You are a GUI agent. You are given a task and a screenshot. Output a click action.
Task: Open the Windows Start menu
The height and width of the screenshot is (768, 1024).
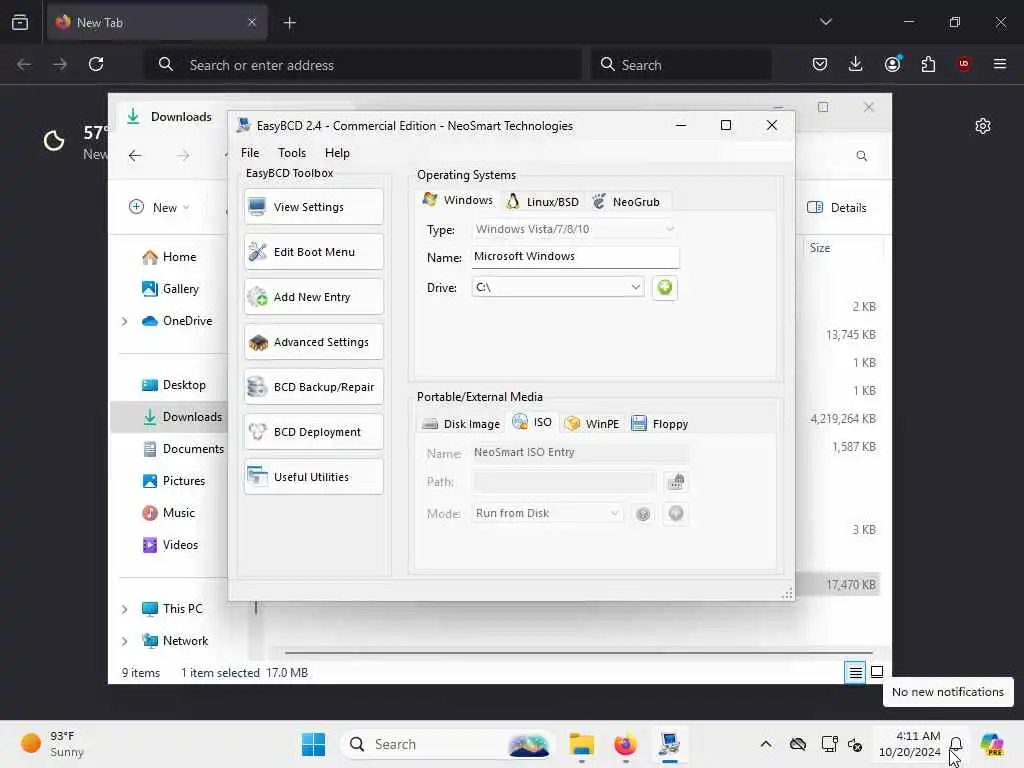313,744
